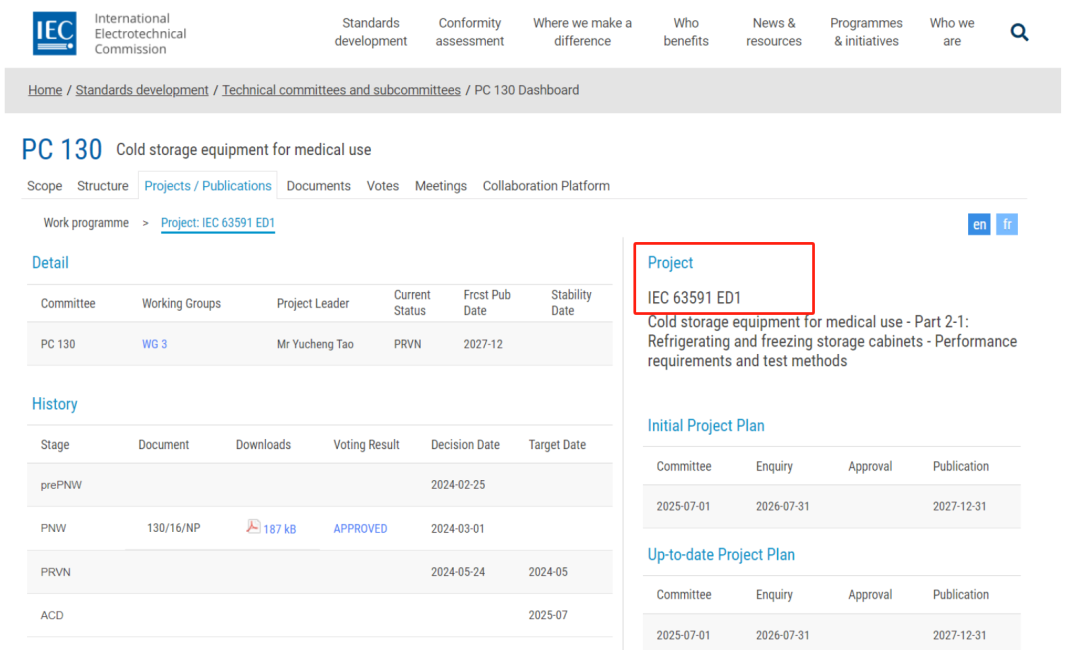1080x650 pixels.
Task: Click the PC 130 Dashboard breadcrumb text
Action: [527, 90]
